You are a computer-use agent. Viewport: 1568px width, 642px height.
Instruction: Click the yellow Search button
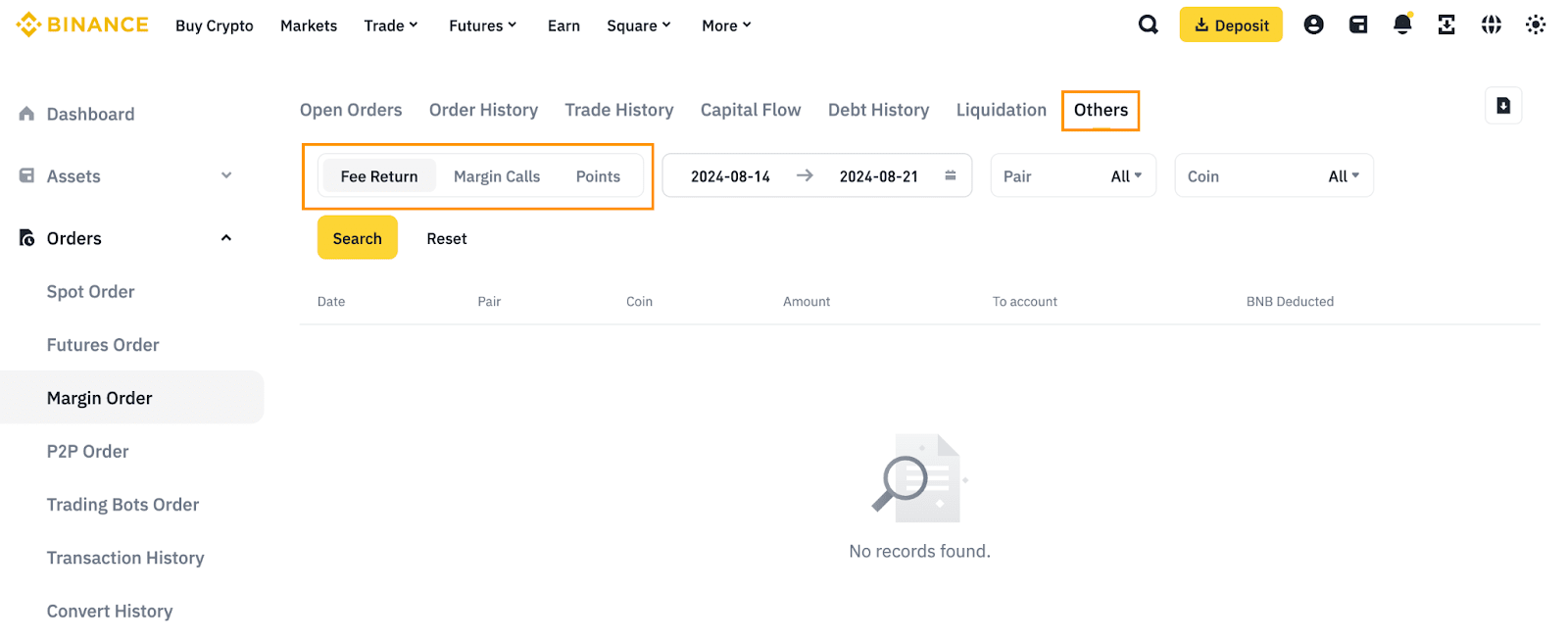(357, 238)
